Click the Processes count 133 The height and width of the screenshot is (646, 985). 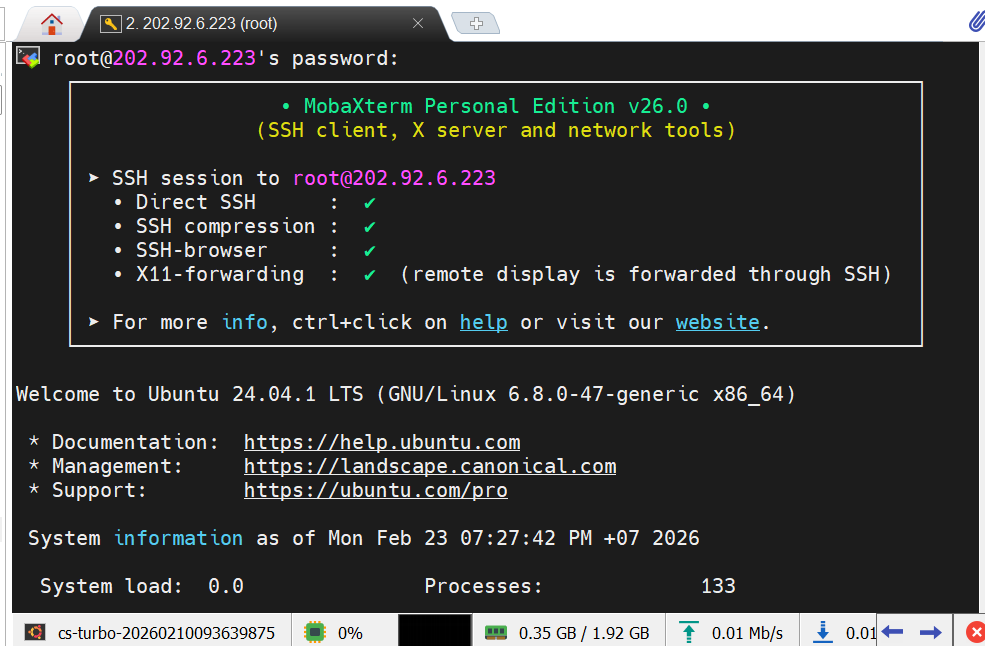(x=718, y=586)
